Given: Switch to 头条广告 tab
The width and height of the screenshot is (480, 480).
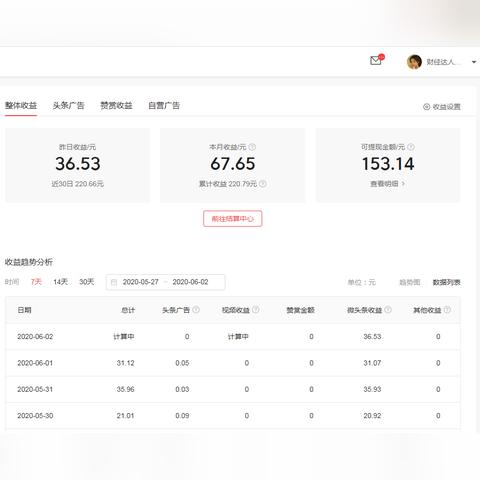Looking at the screenshot, I should (68, 106).
